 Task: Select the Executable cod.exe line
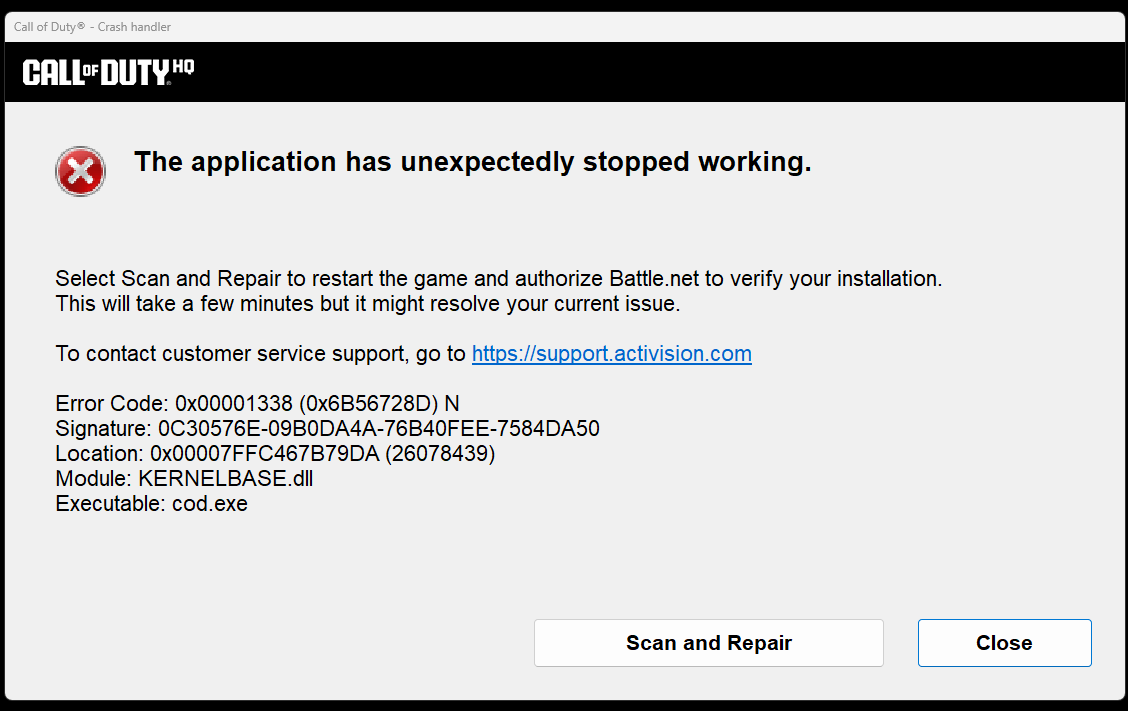tap(152, 503)
